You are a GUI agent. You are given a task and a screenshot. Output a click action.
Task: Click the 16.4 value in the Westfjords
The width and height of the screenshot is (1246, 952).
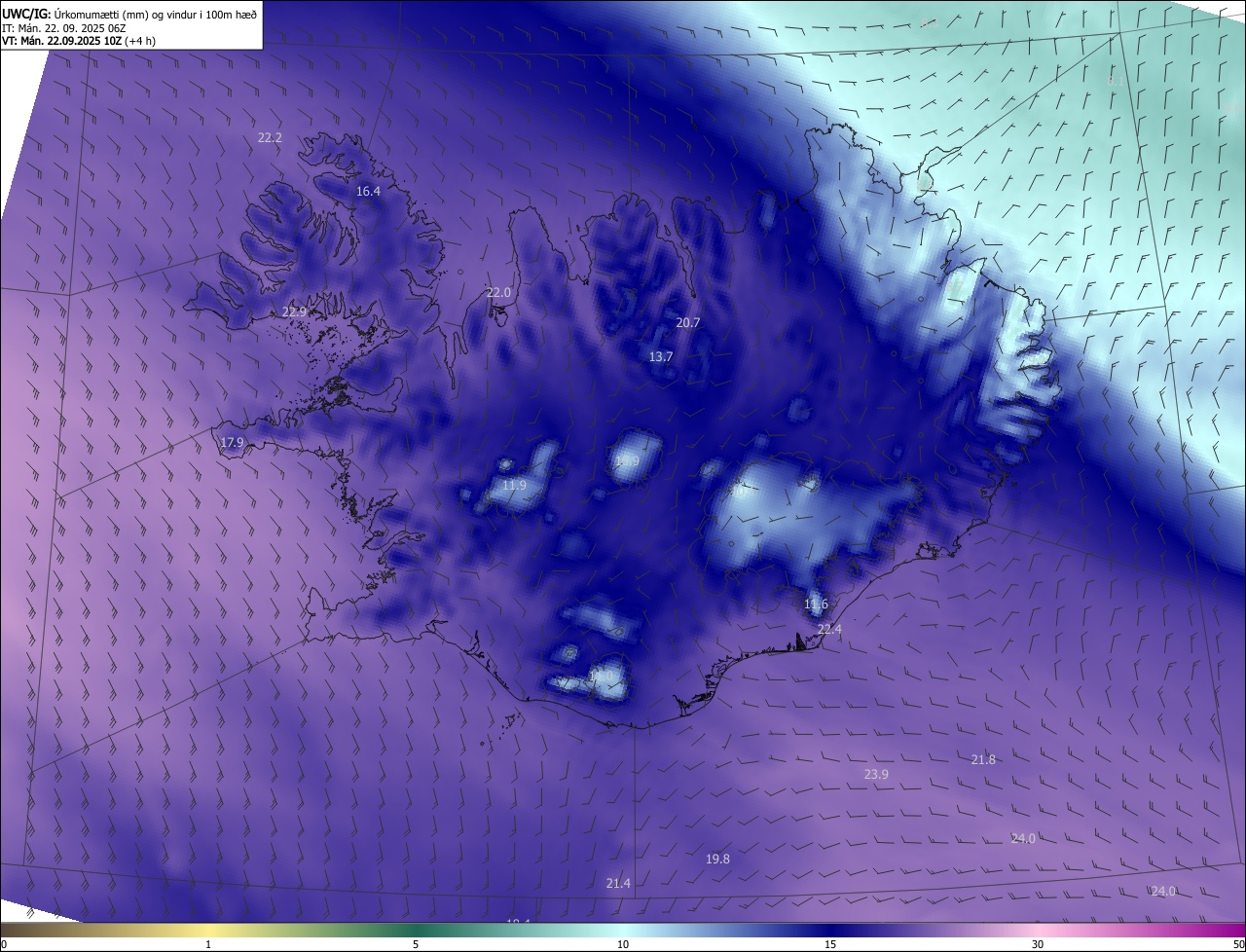(x=368, y=192)
